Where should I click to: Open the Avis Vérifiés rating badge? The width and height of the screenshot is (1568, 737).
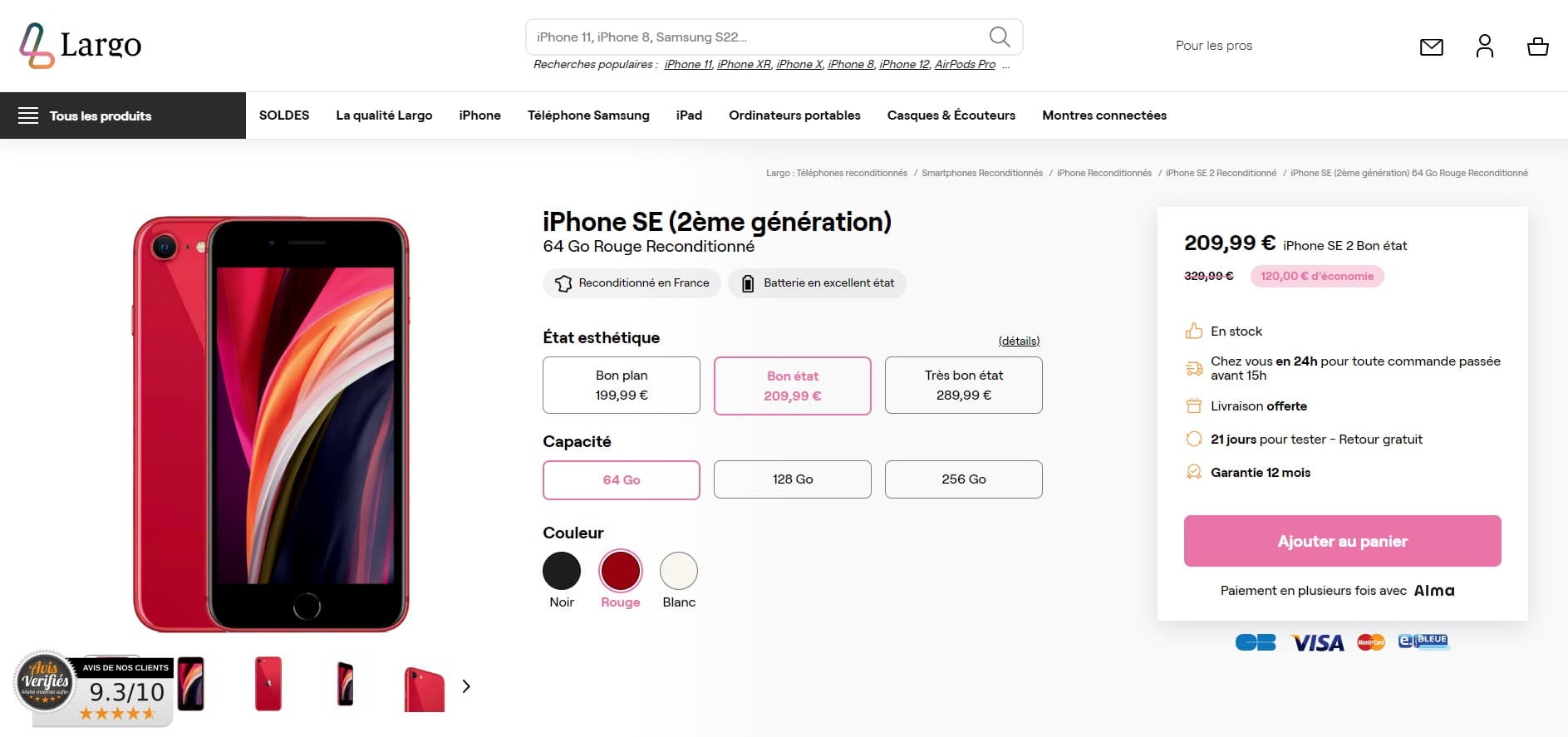[x=93, y=686]
